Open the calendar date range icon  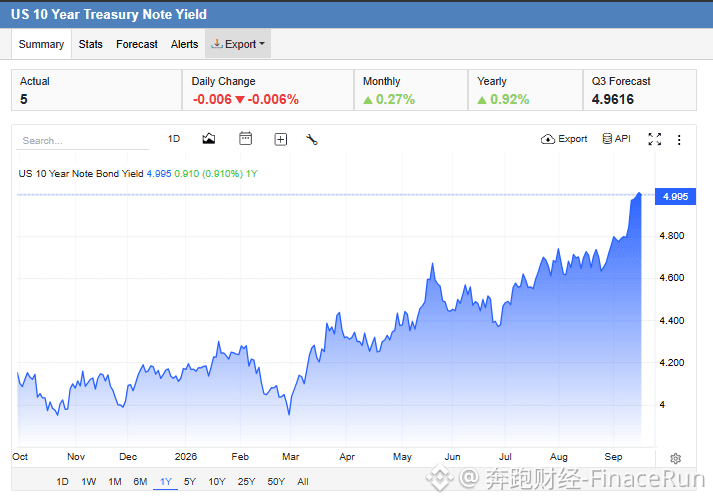[245, 138]
